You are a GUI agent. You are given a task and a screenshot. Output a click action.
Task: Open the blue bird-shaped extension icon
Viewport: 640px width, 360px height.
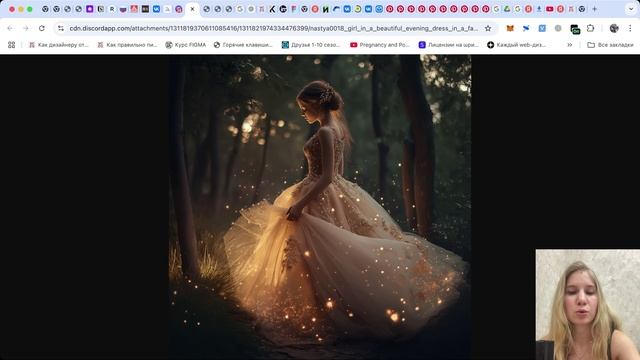coord(526,29)
